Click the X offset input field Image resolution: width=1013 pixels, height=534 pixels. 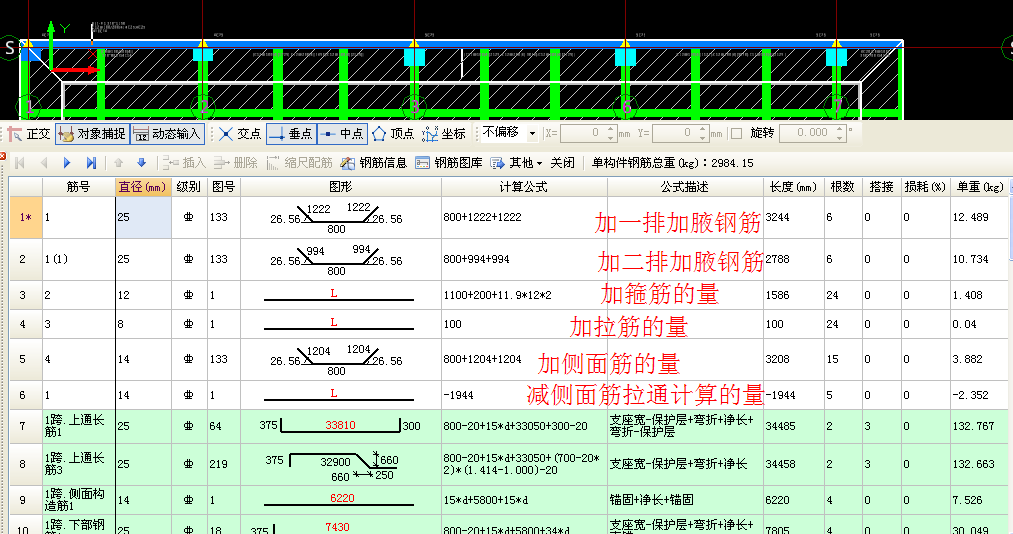(x=582, y=133)
